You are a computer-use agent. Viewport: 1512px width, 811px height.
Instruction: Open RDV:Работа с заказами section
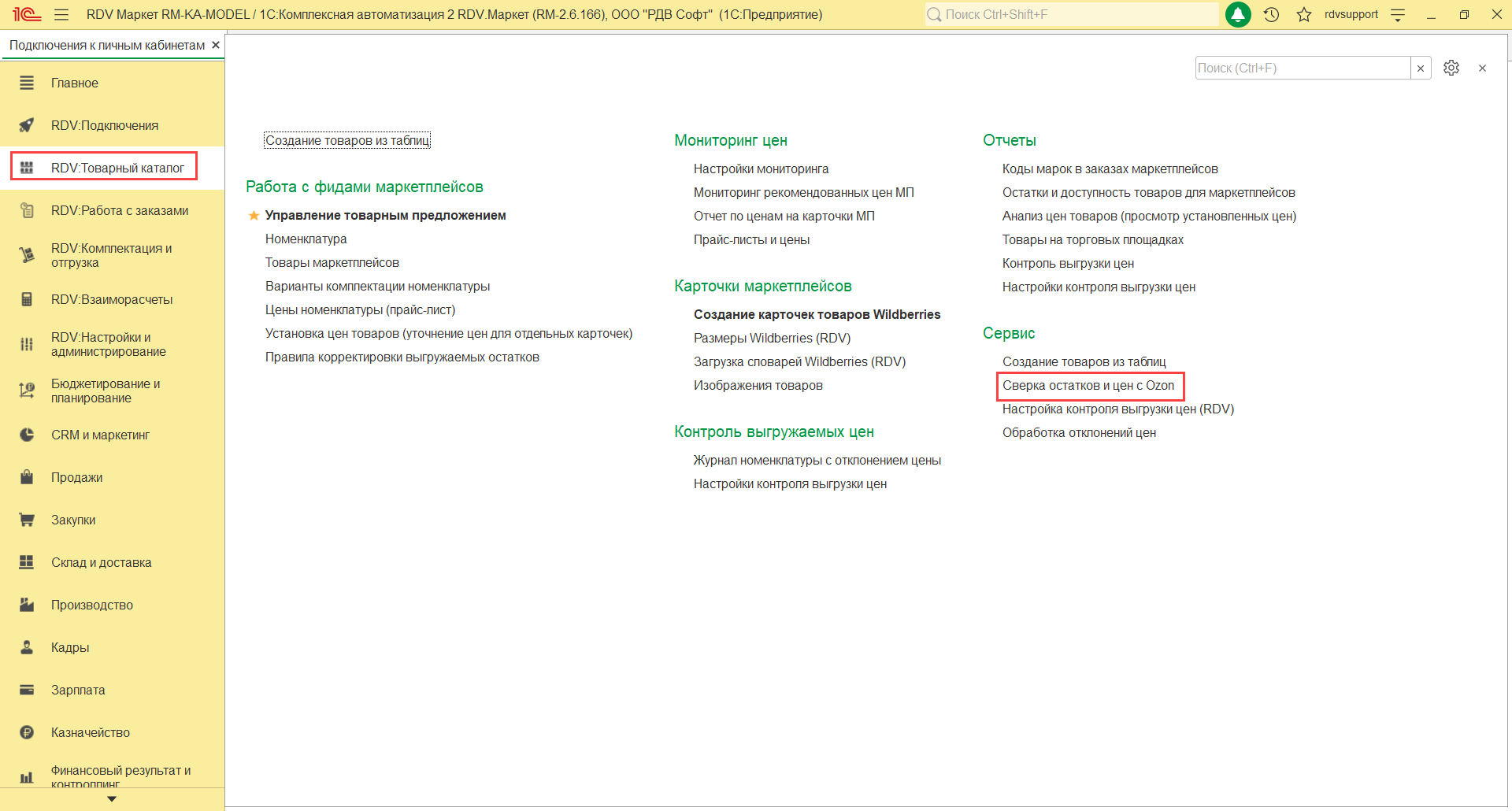coord(120,210)
